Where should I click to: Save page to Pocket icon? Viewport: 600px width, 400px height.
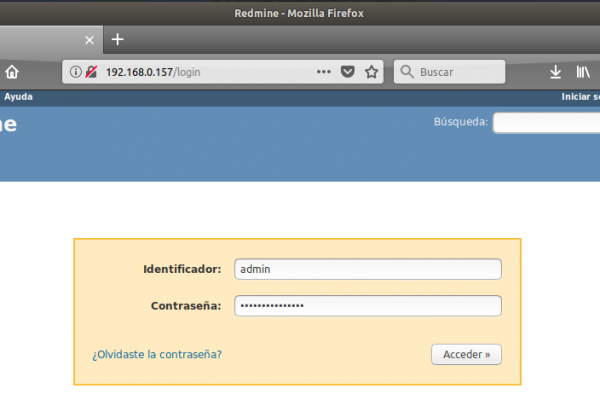(347, 72)
